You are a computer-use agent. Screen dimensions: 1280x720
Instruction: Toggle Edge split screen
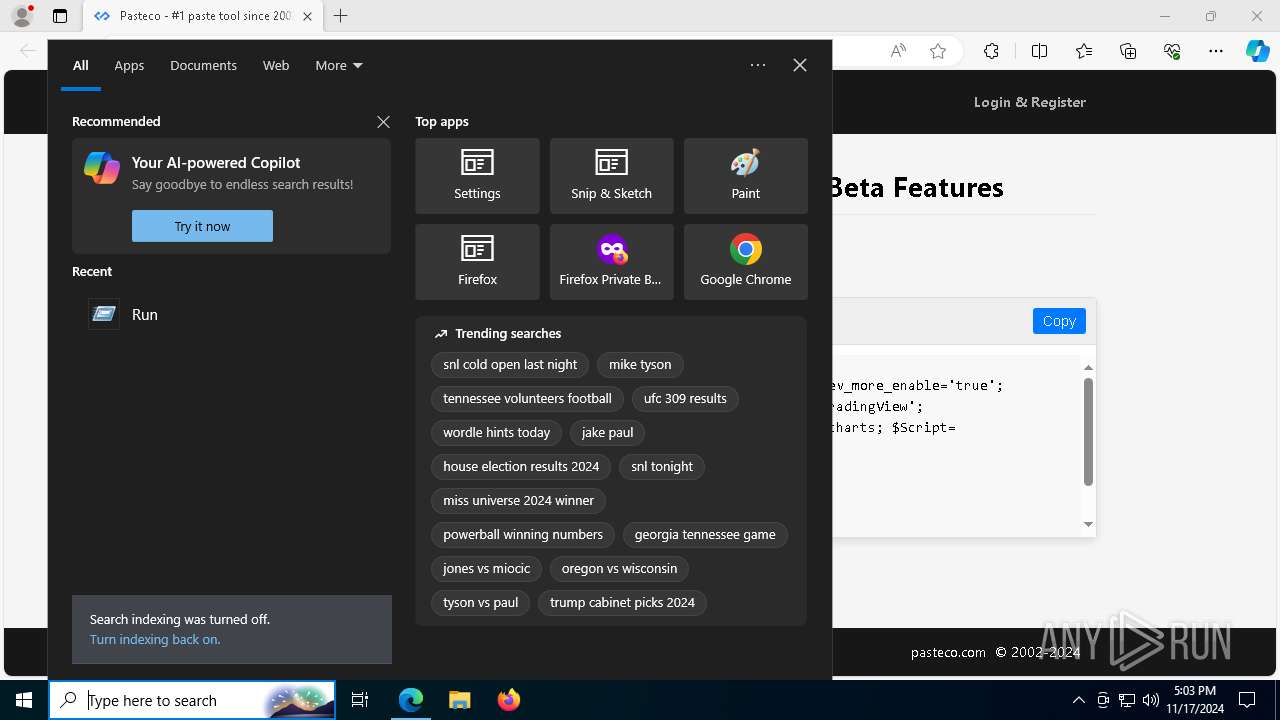(x=1039, y=51)
